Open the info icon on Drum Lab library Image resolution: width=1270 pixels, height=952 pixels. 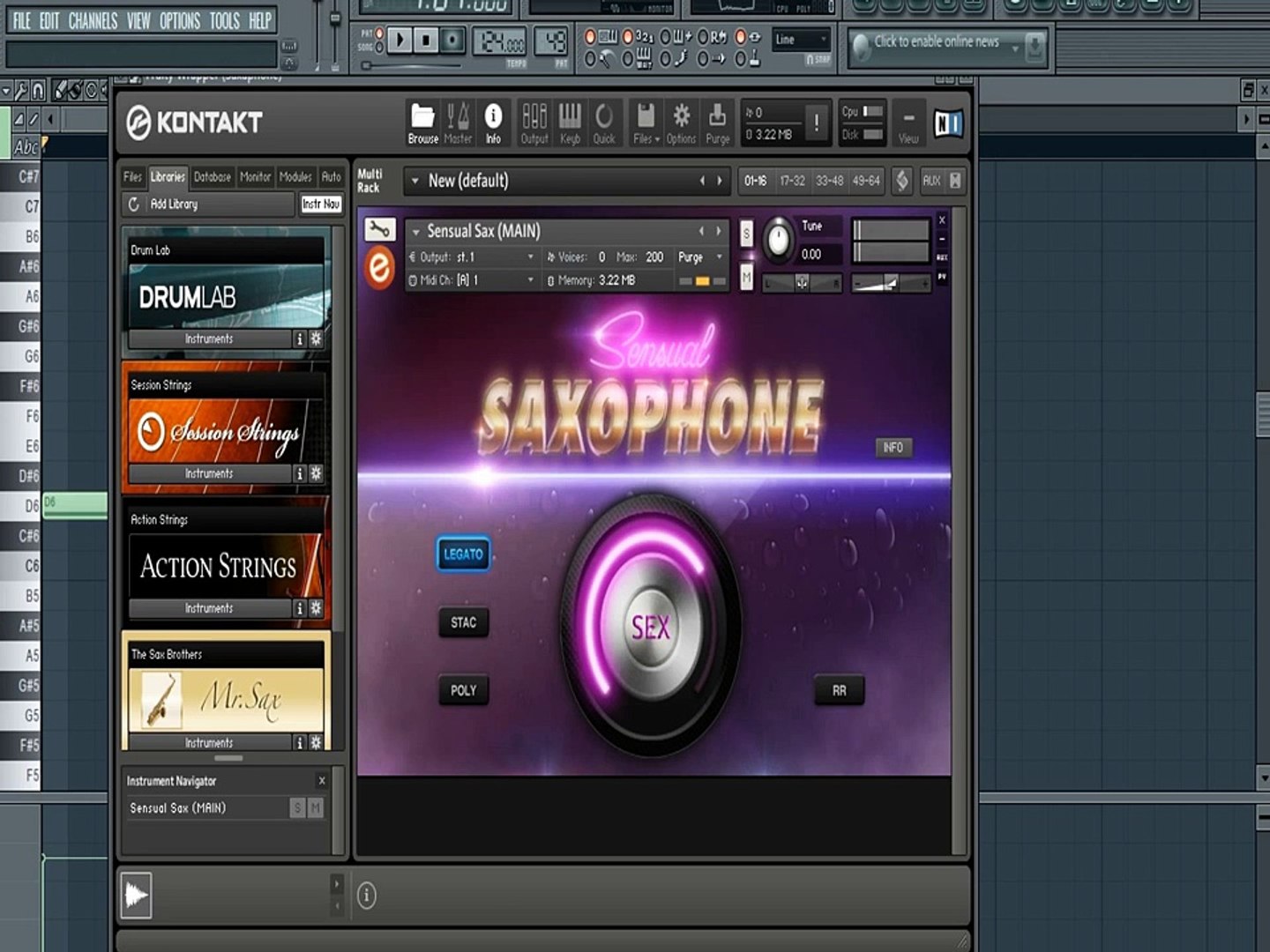[300, 338]
